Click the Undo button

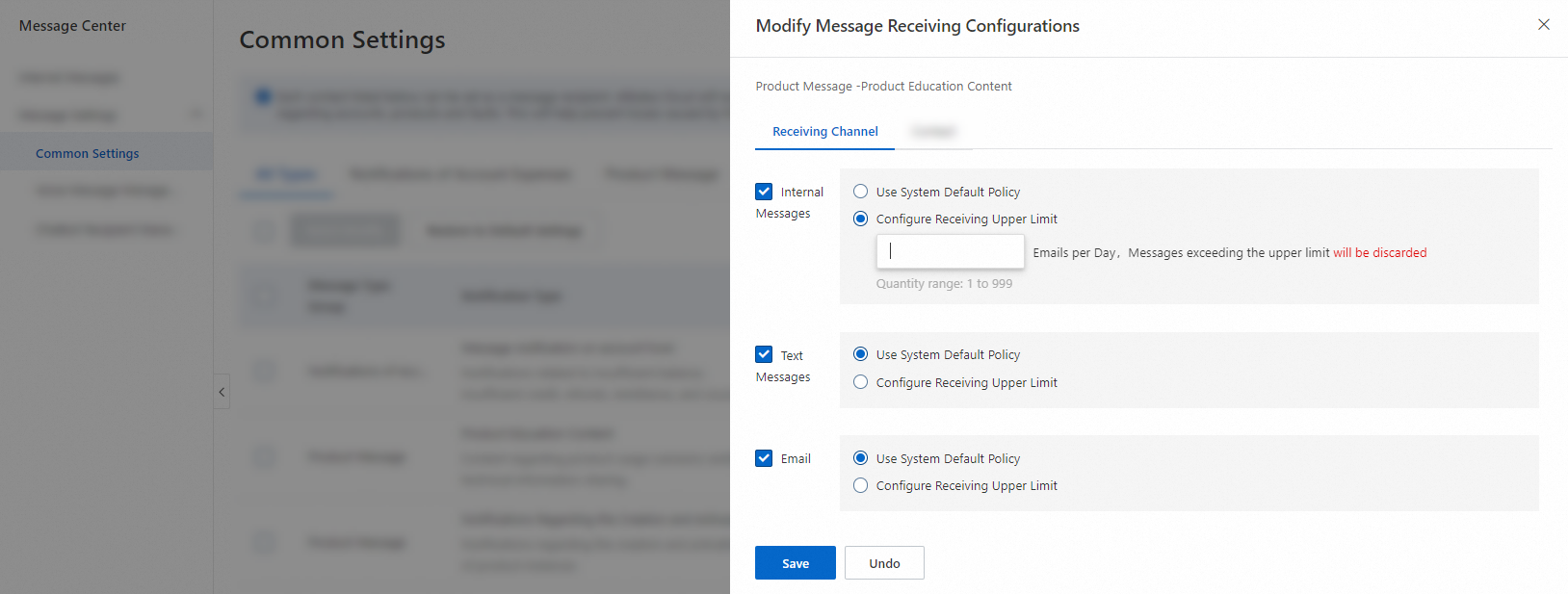[x=884, y=563]
